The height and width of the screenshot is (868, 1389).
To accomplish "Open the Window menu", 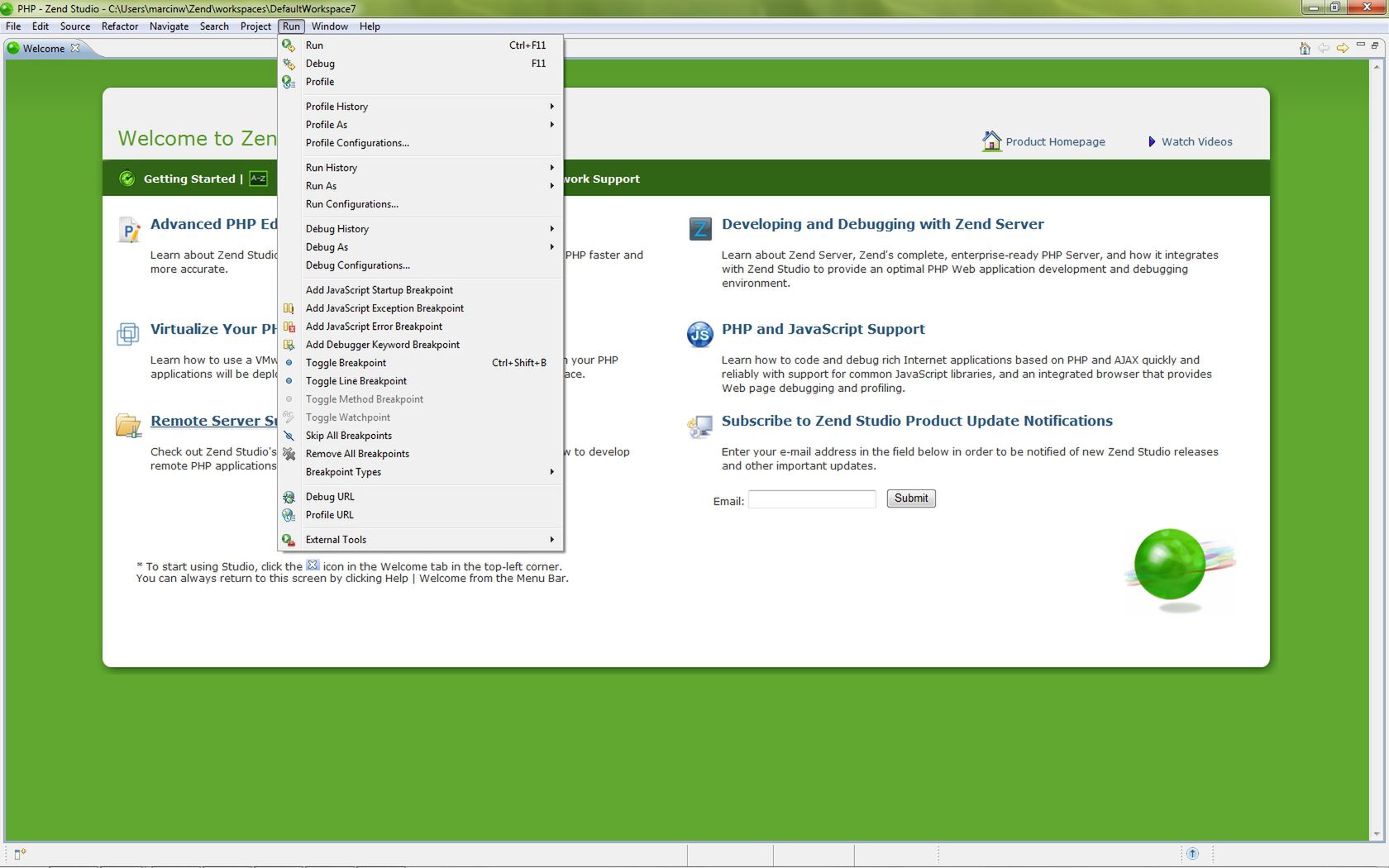I will click(330, 26).
